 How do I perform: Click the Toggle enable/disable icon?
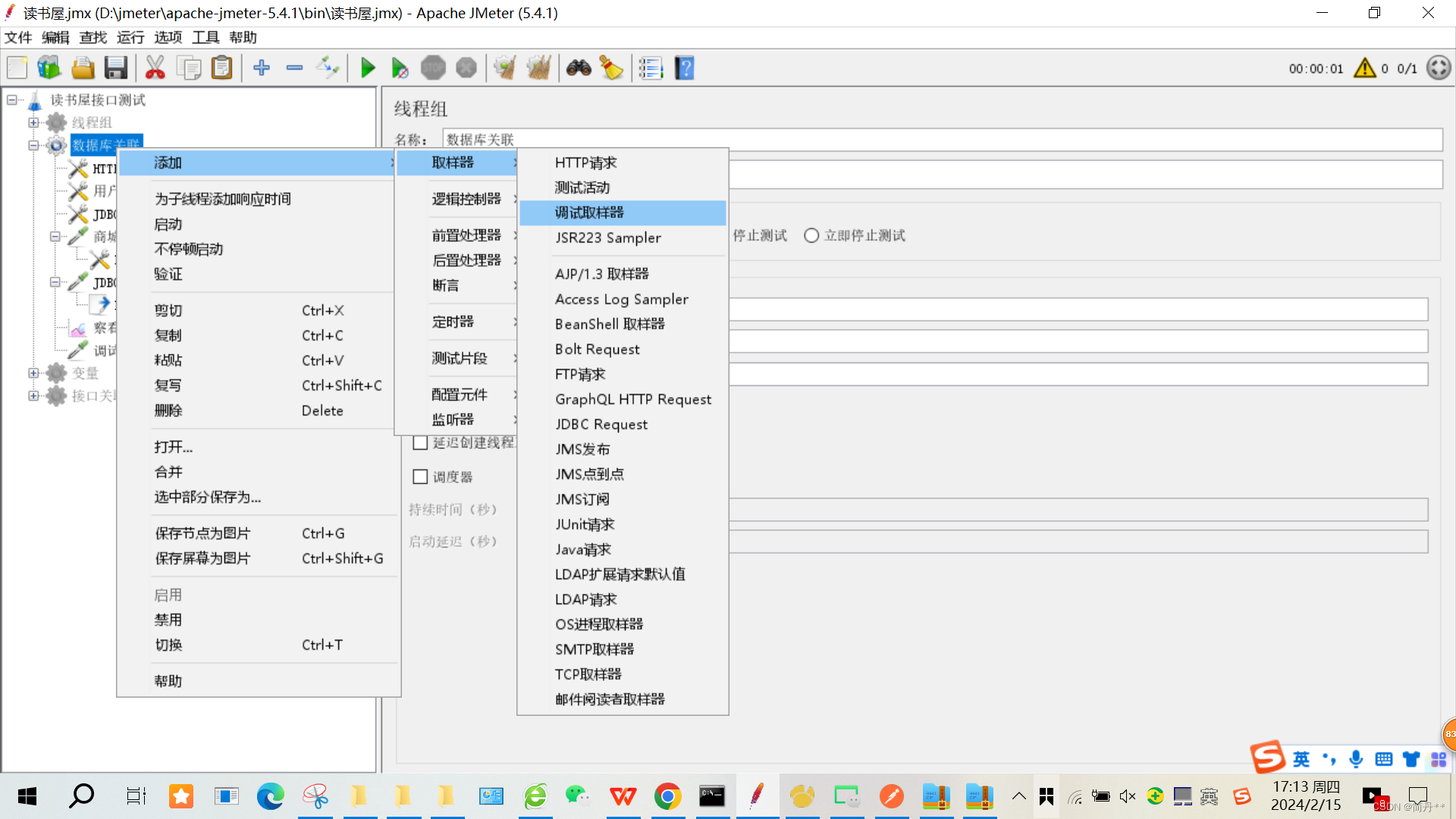[x=328, y=68]
